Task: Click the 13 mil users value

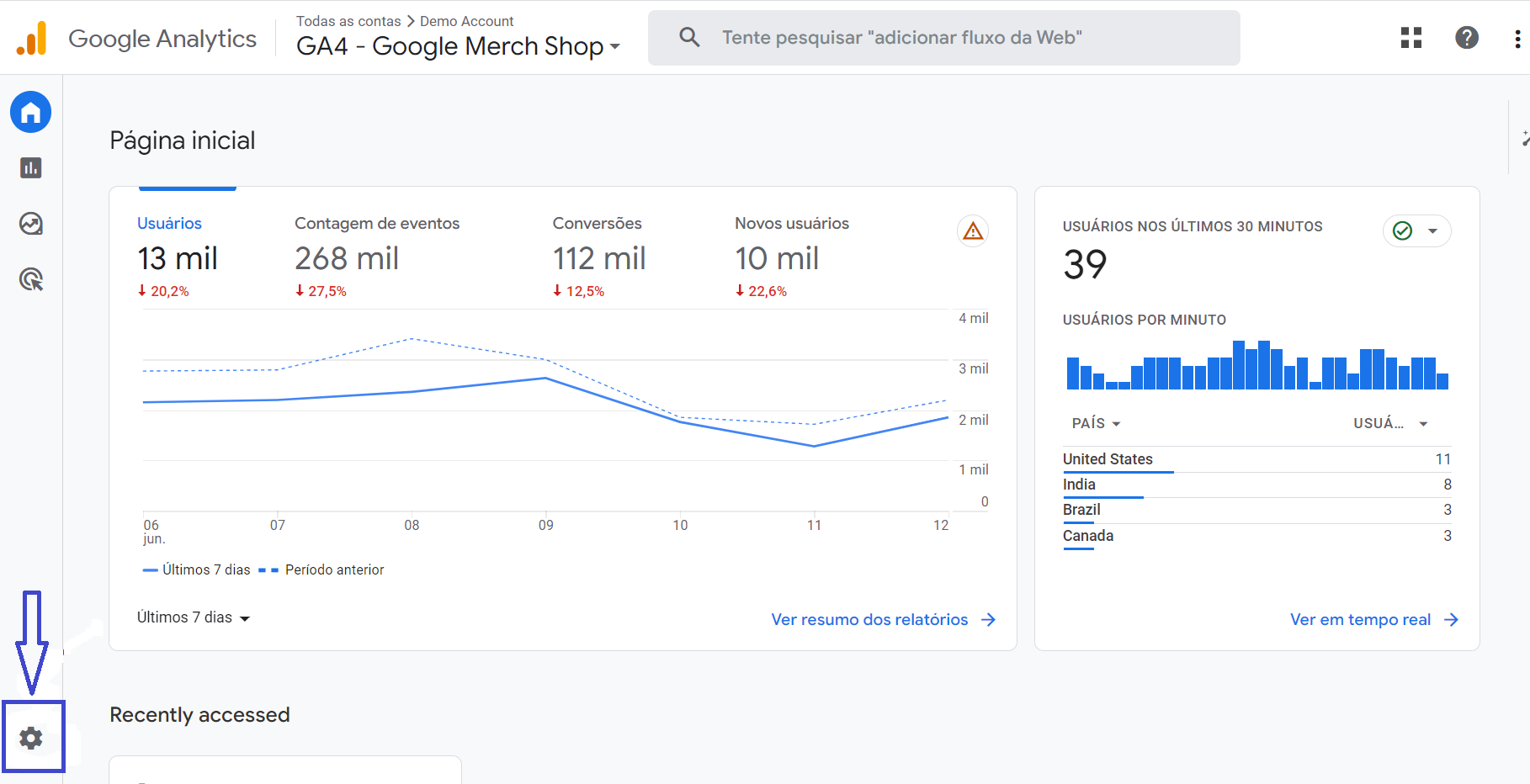Action: 178,258
